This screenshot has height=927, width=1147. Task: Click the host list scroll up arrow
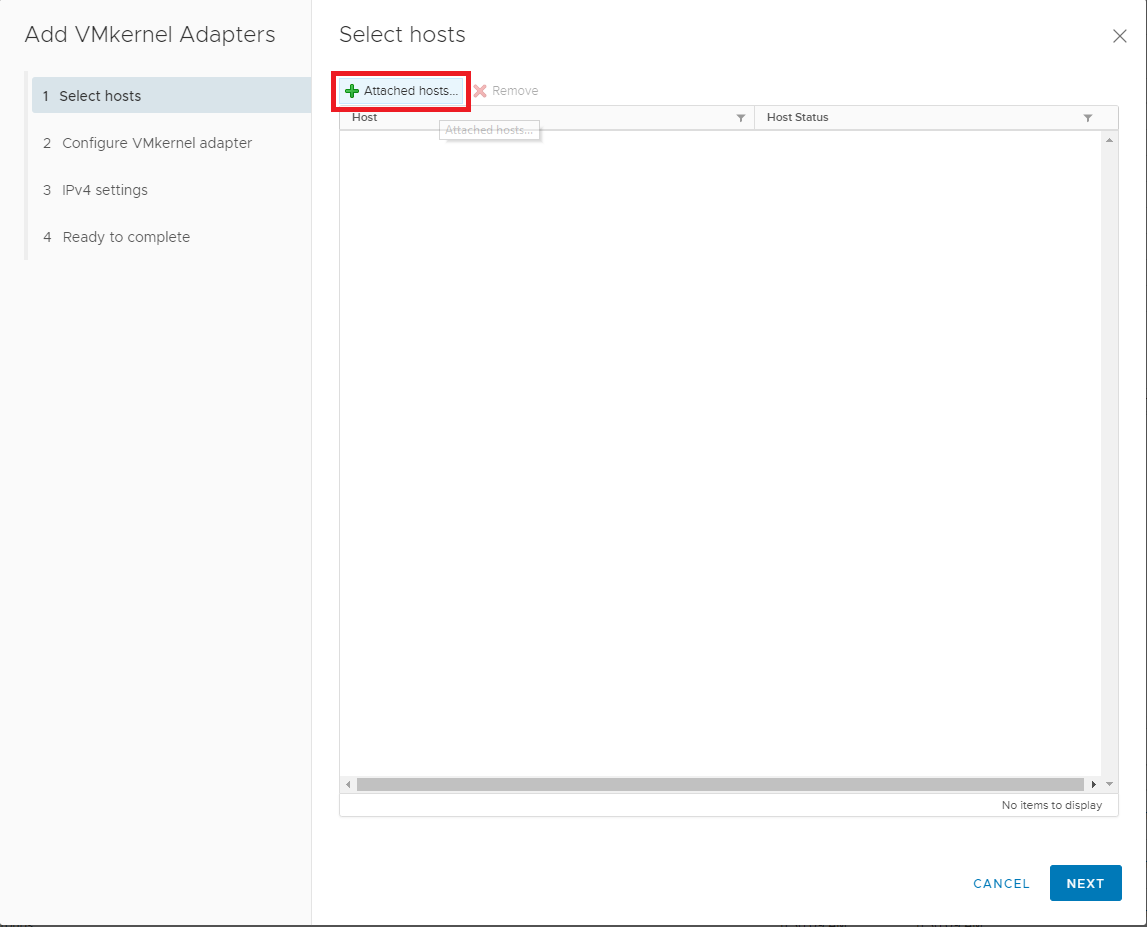[1110, 140]
